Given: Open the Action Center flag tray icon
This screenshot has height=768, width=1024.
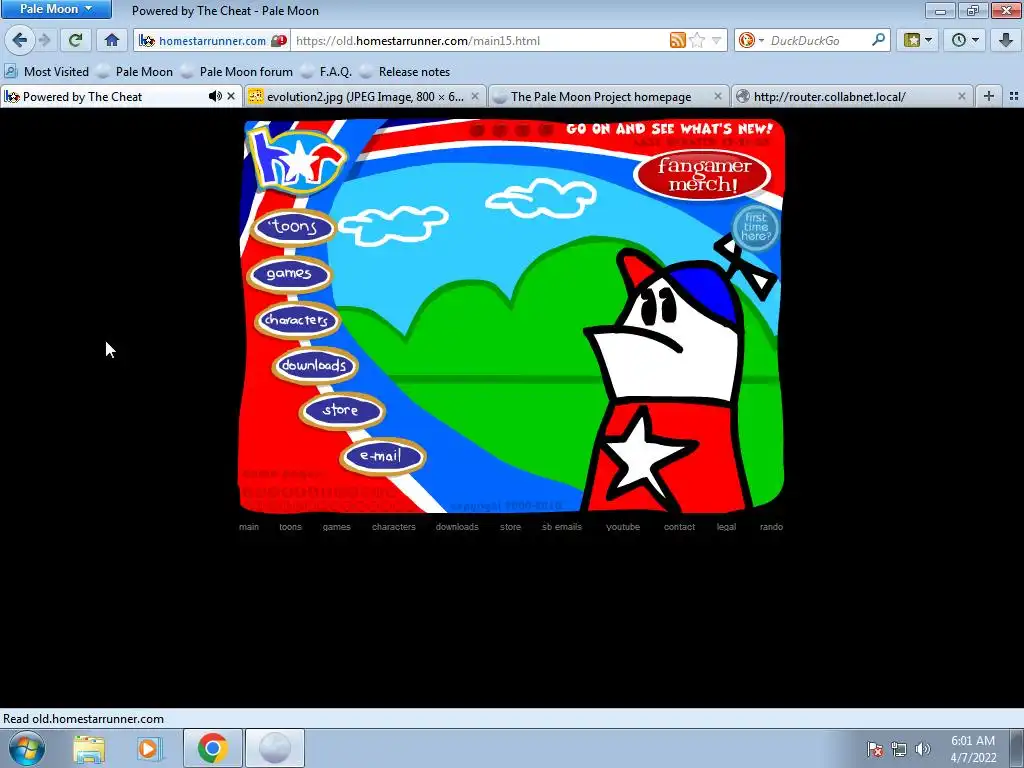Looking at the screenshot, I should tap(874, 750).
